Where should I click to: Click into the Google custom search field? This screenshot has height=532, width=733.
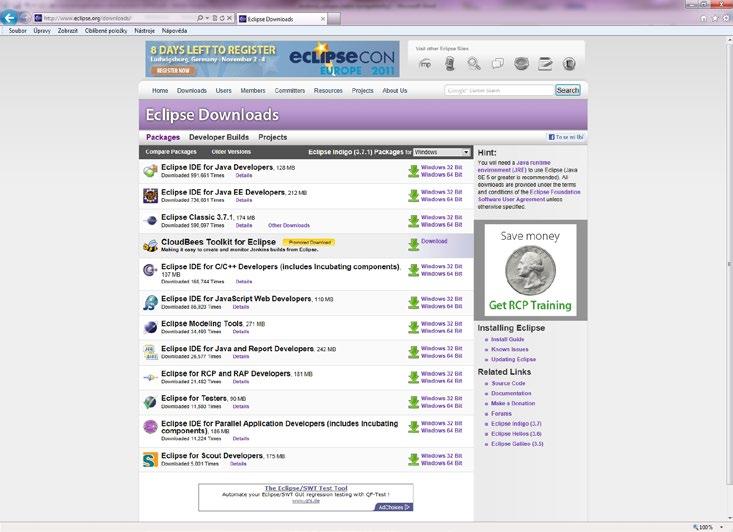click(x=499, y=90)
